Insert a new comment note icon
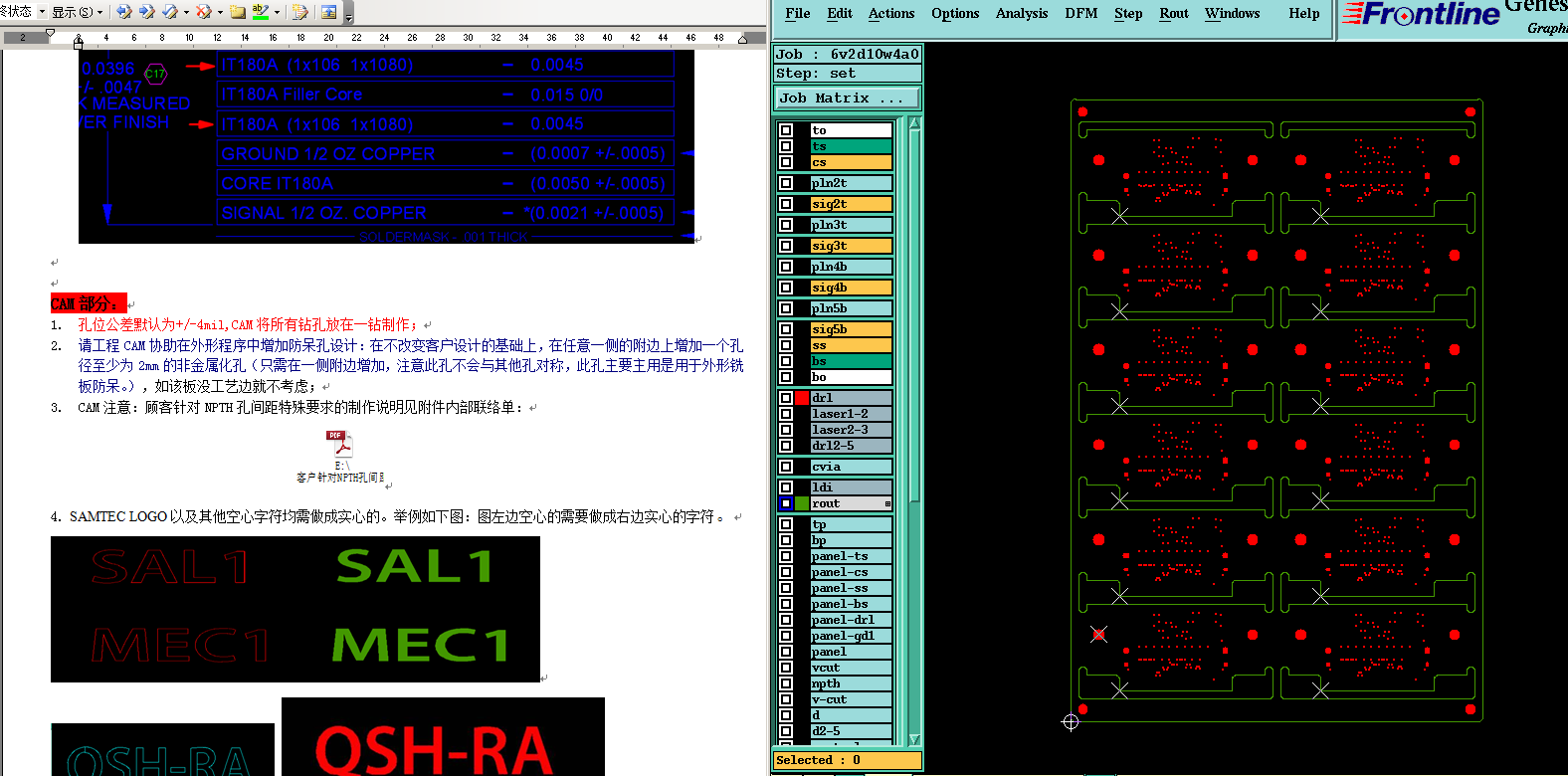The width and height of the screenshot is (1568, 776). click(x=238, y=12)
